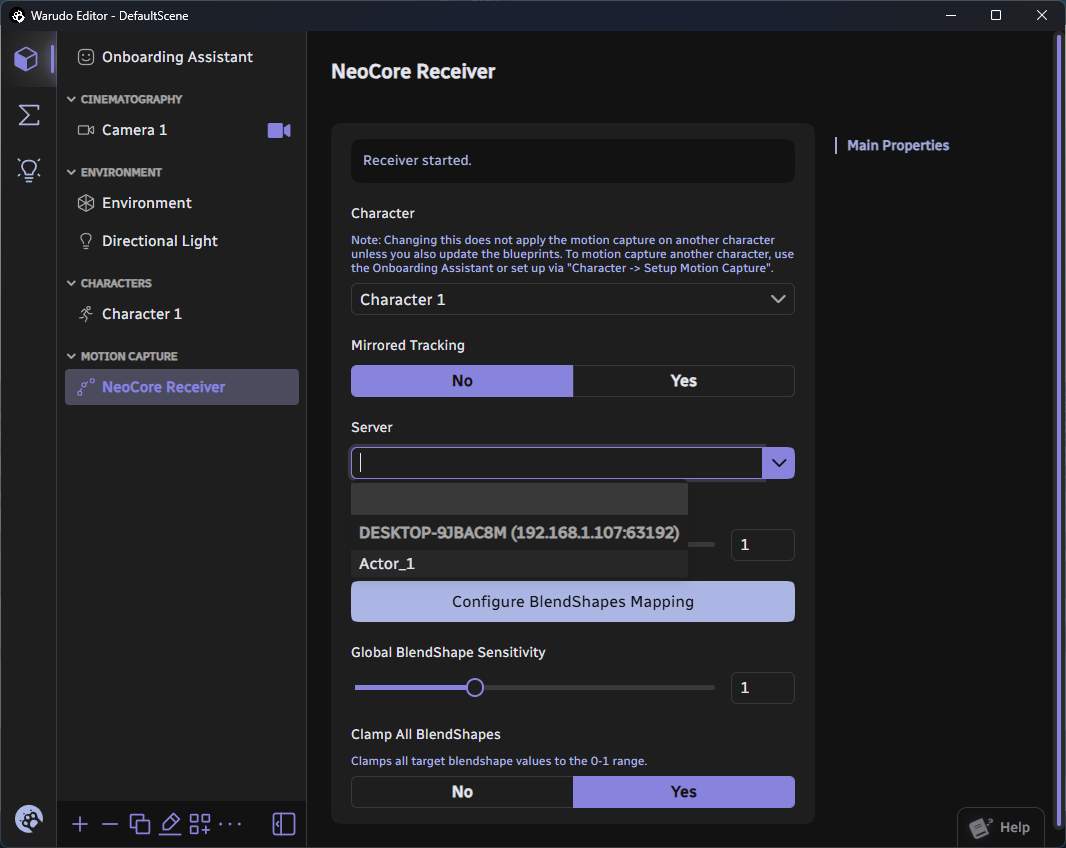Screen dimensions: 1066x848
Task: Maximize the Warudo Editor window
Action: (x=996, y=15)
